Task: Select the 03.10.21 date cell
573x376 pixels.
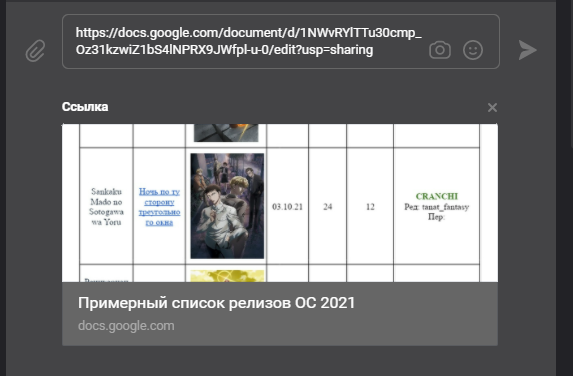Action: (x=288, y=206)
